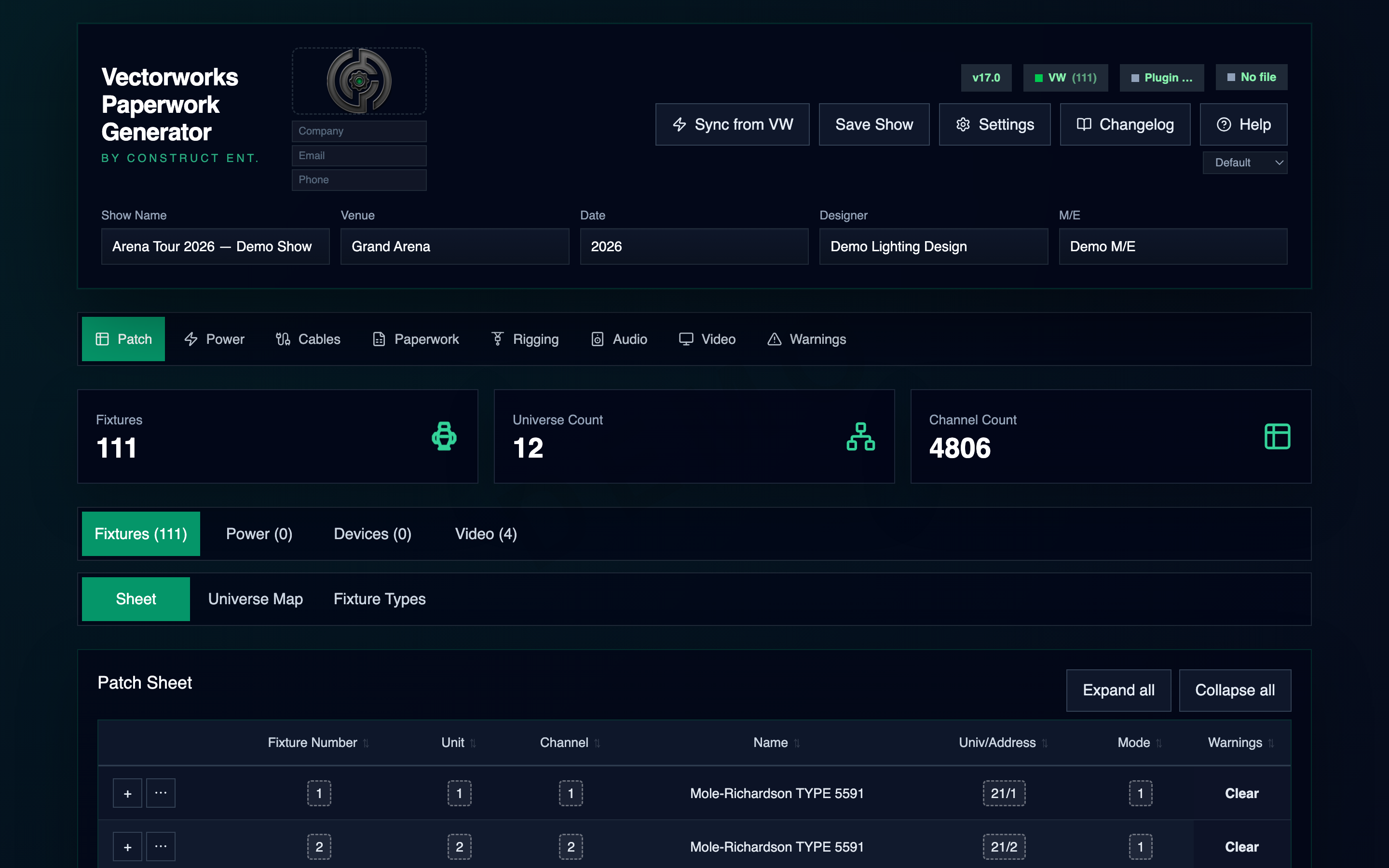Click the Clear warning status for fixture 1

click(x=1241, y=793)
